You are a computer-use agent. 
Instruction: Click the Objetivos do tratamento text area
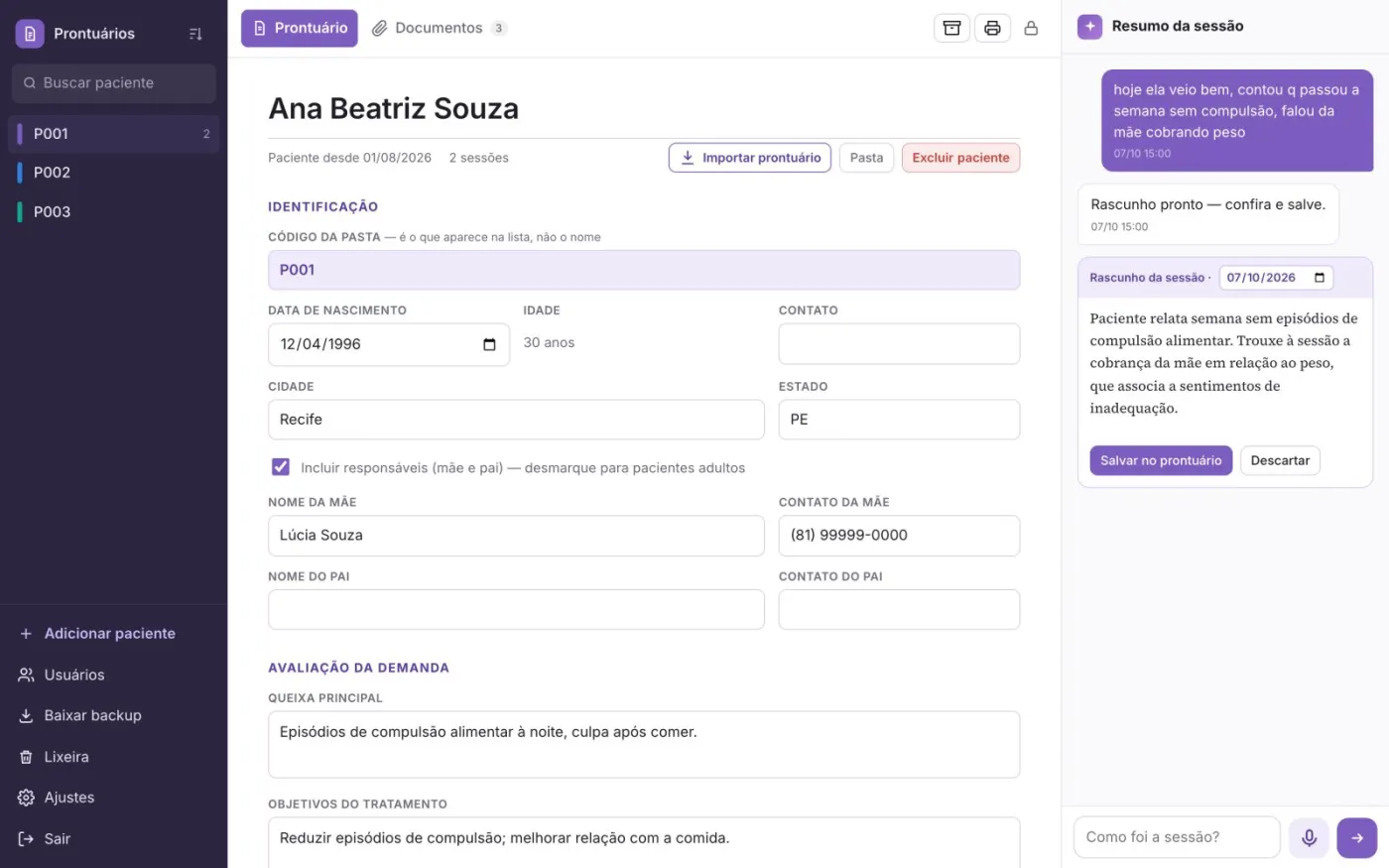644,842
